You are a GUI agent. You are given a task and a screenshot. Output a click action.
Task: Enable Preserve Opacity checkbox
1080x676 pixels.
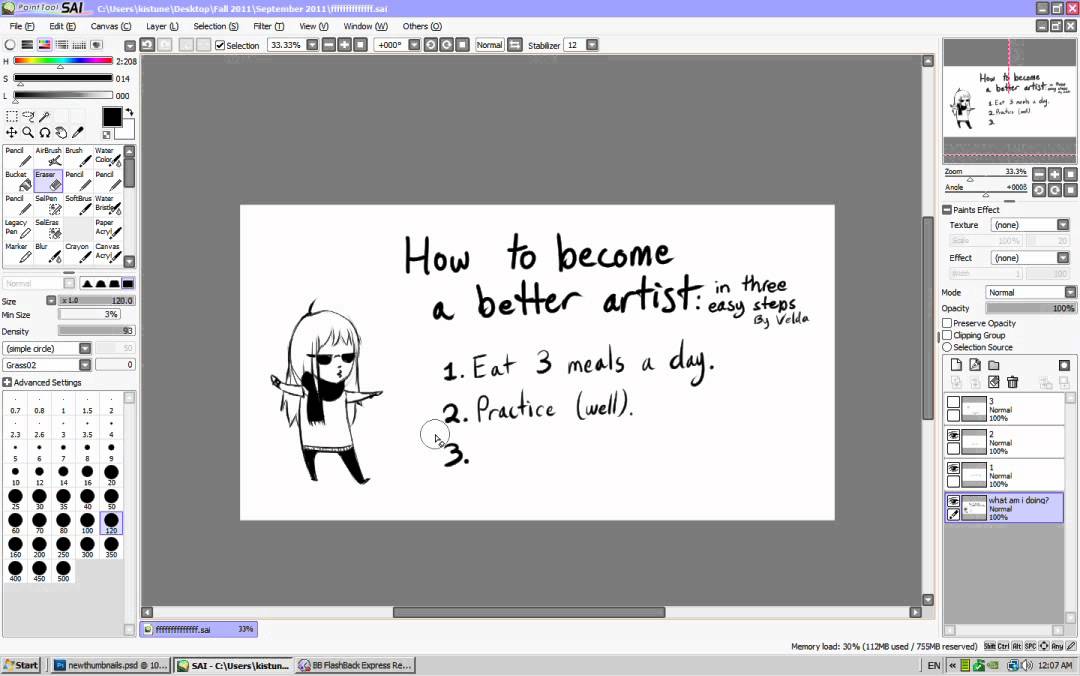(x=947, y=322)
